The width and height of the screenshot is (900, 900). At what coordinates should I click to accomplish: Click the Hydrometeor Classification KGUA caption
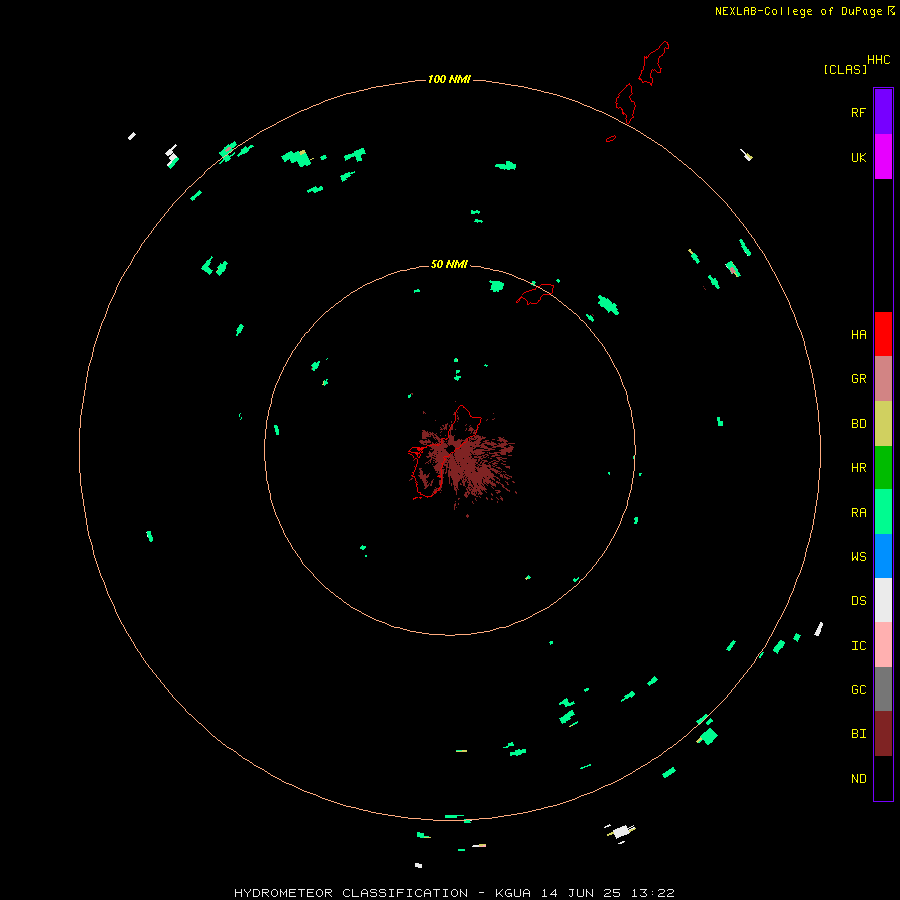pyautogui.click(x=454, y=893)
